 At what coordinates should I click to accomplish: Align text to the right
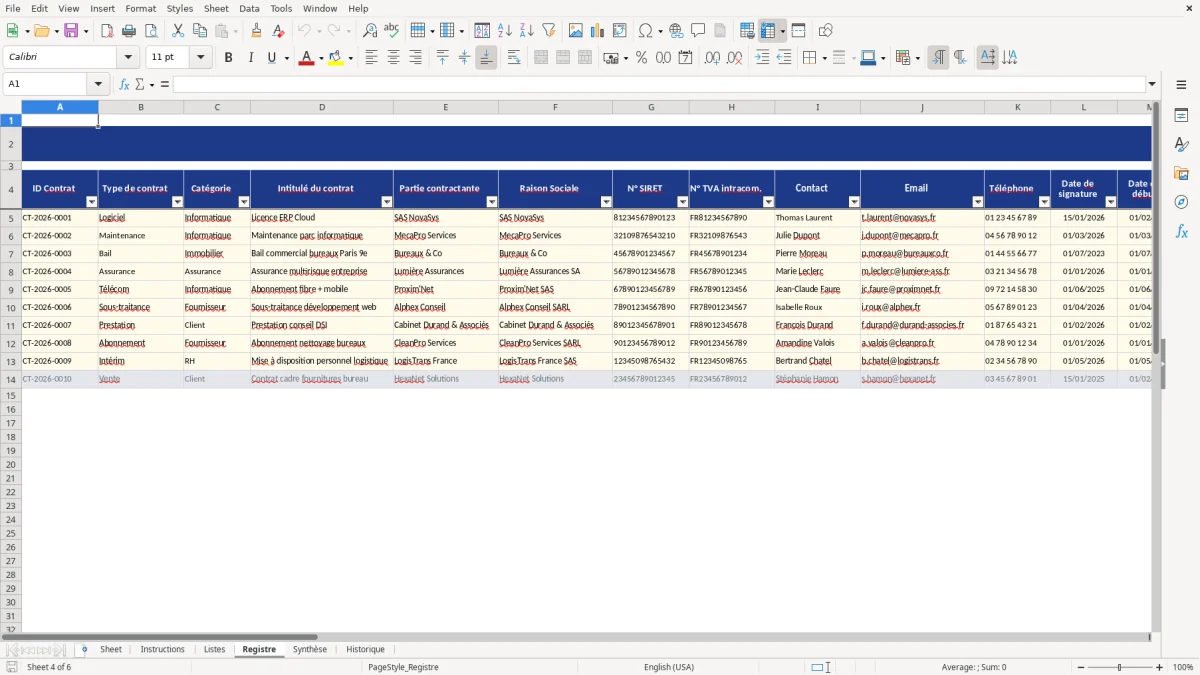pos(415,58)
